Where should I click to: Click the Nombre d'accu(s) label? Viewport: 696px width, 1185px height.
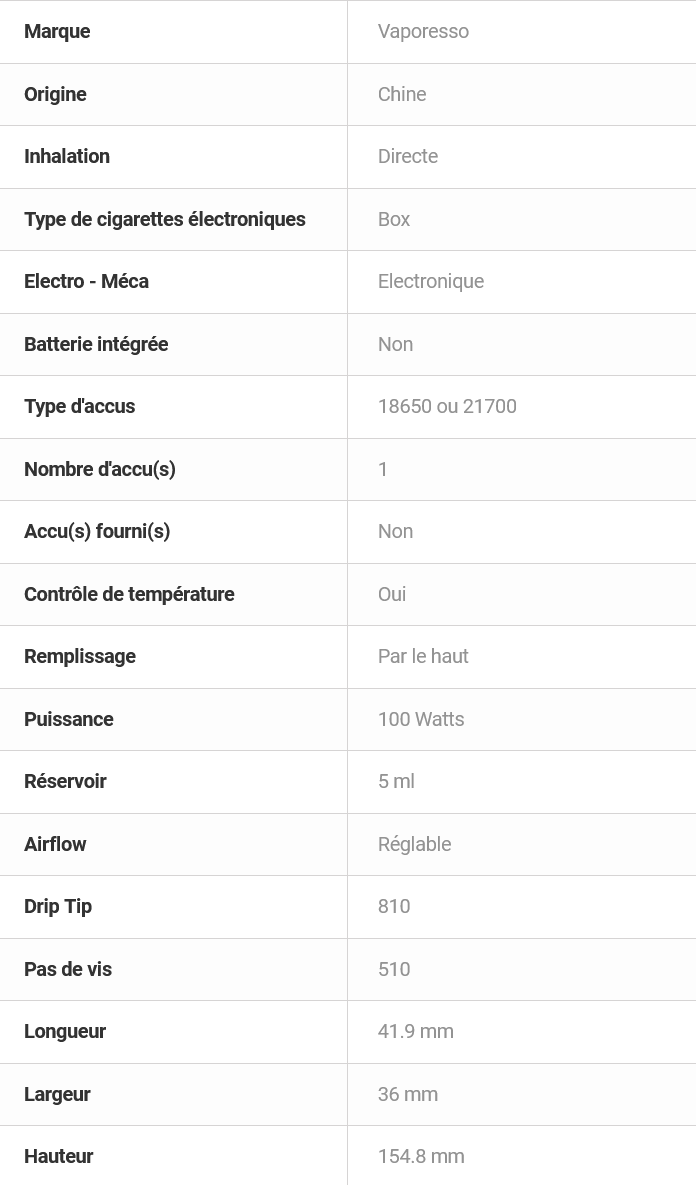pyautogui.click(x=100, y=469)
